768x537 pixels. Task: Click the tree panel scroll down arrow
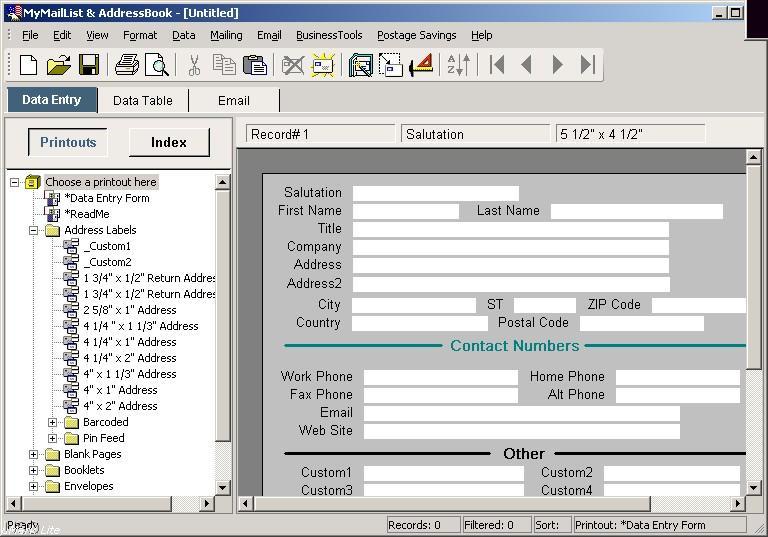point(222,487)
